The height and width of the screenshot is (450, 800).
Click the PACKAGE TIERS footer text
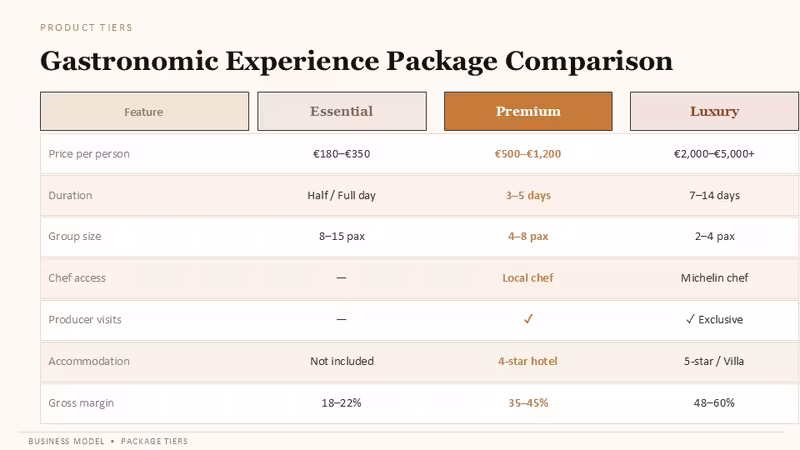154,441
